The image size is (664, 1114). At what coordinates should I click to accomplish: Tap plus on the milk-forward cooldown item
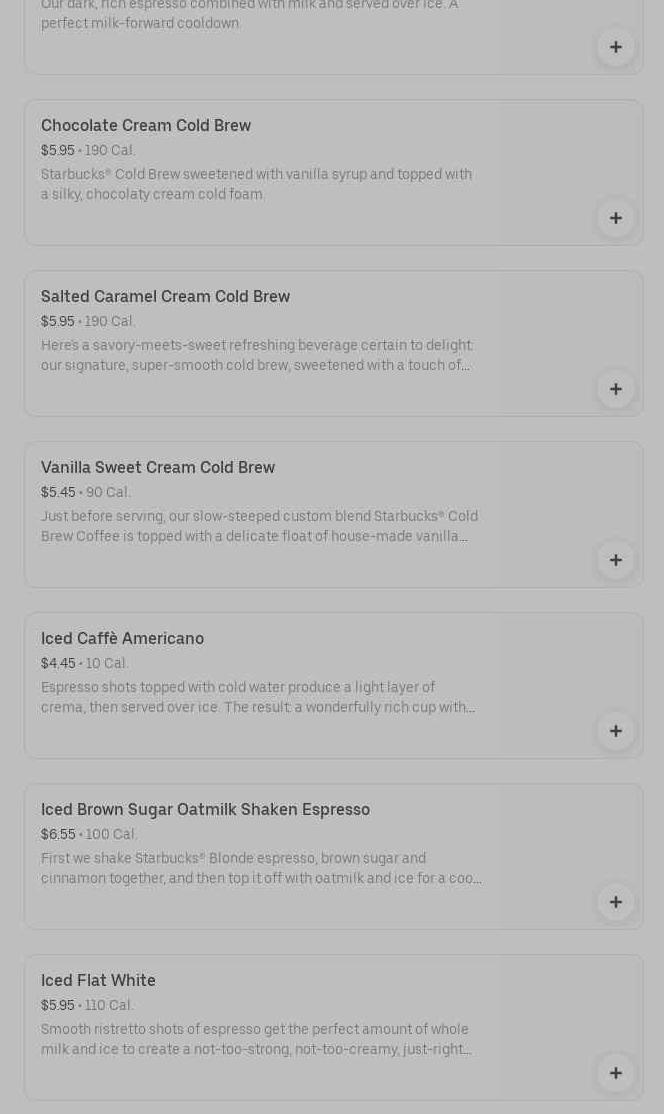pyautogui.click(x=615, y=47)
